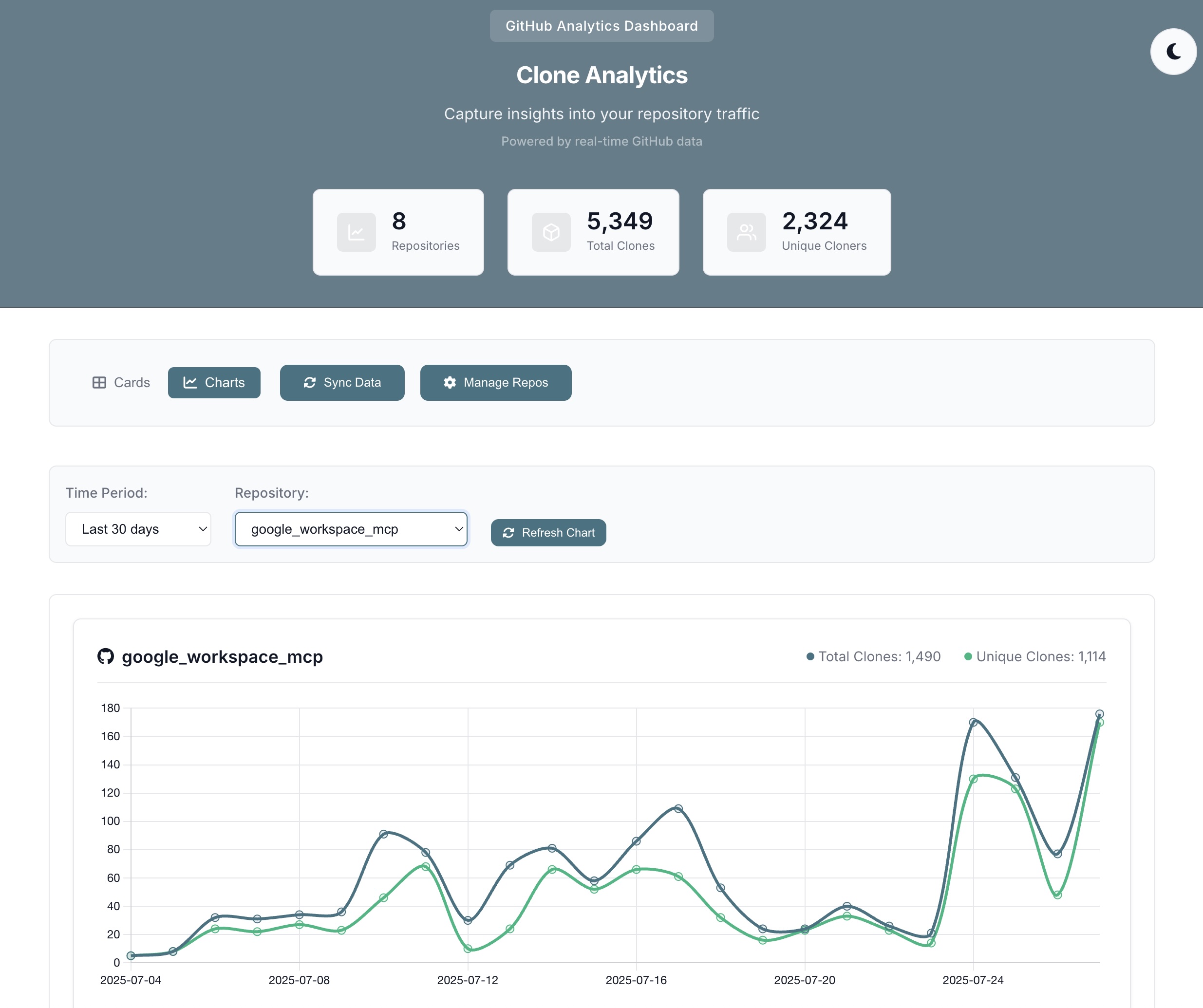This screenshot has height=1008, width=1203.
Task: Click the Time Period label
Action: click(x=107, y=493)
